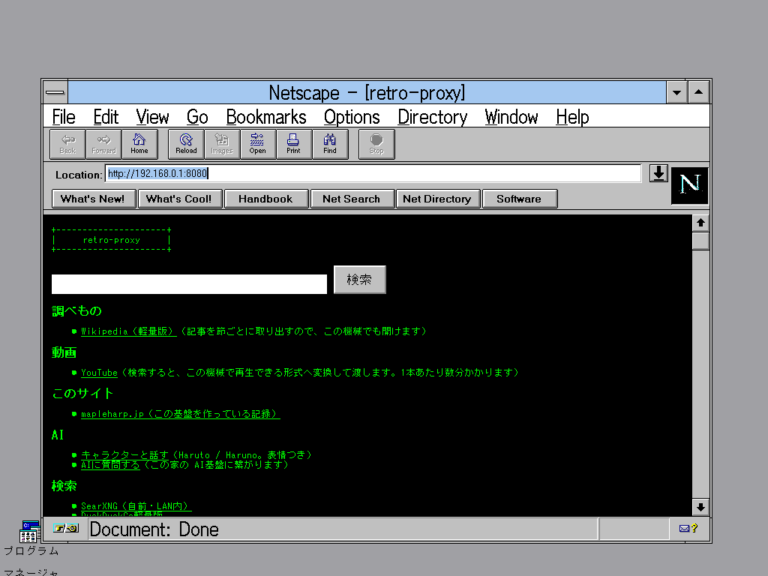The width and height of the screenshot is (768, 576).
Task: Click the Netscape - [retro-proxy] title bar
Action: (x=367, y=92)
